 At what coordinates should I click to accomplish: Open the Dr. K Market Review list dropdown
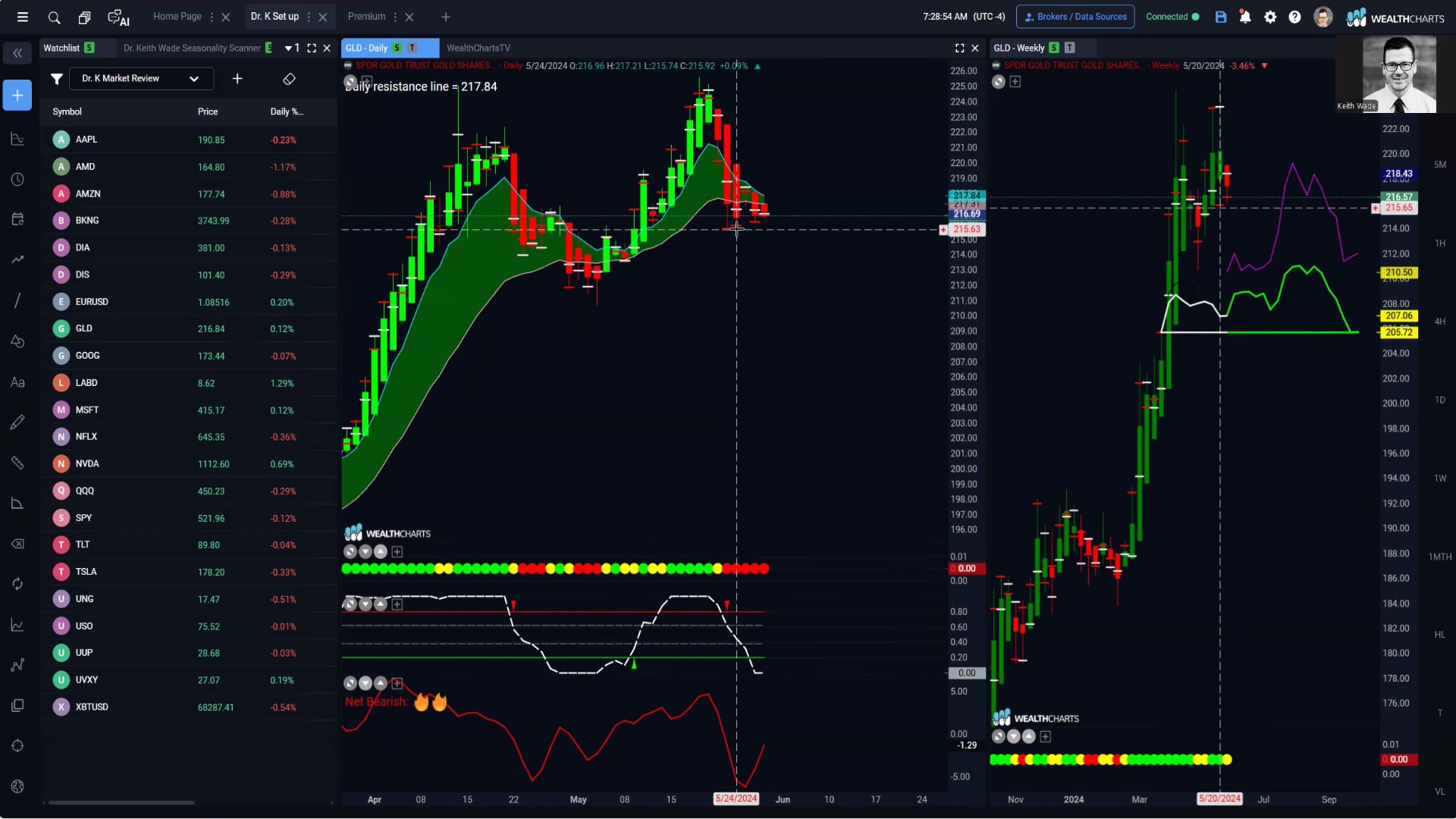142,79
